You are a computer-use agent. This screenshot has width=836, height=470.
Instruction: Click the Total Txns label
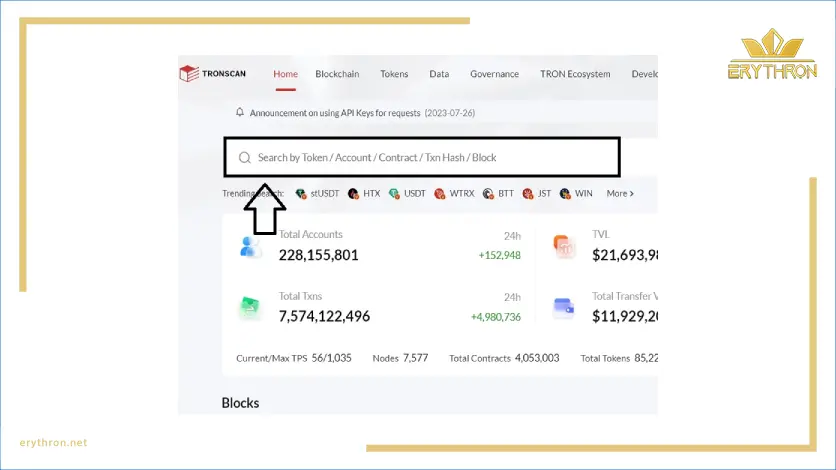pyautogui.click(x=300, y=296)
